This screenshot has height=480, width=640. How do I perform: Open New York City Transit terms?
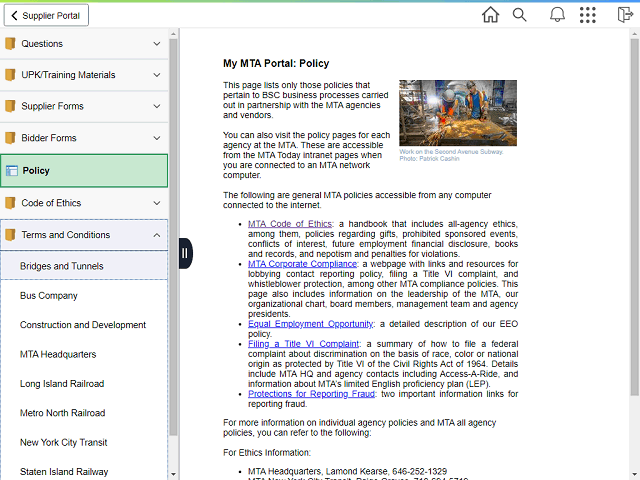coord(84,442)
